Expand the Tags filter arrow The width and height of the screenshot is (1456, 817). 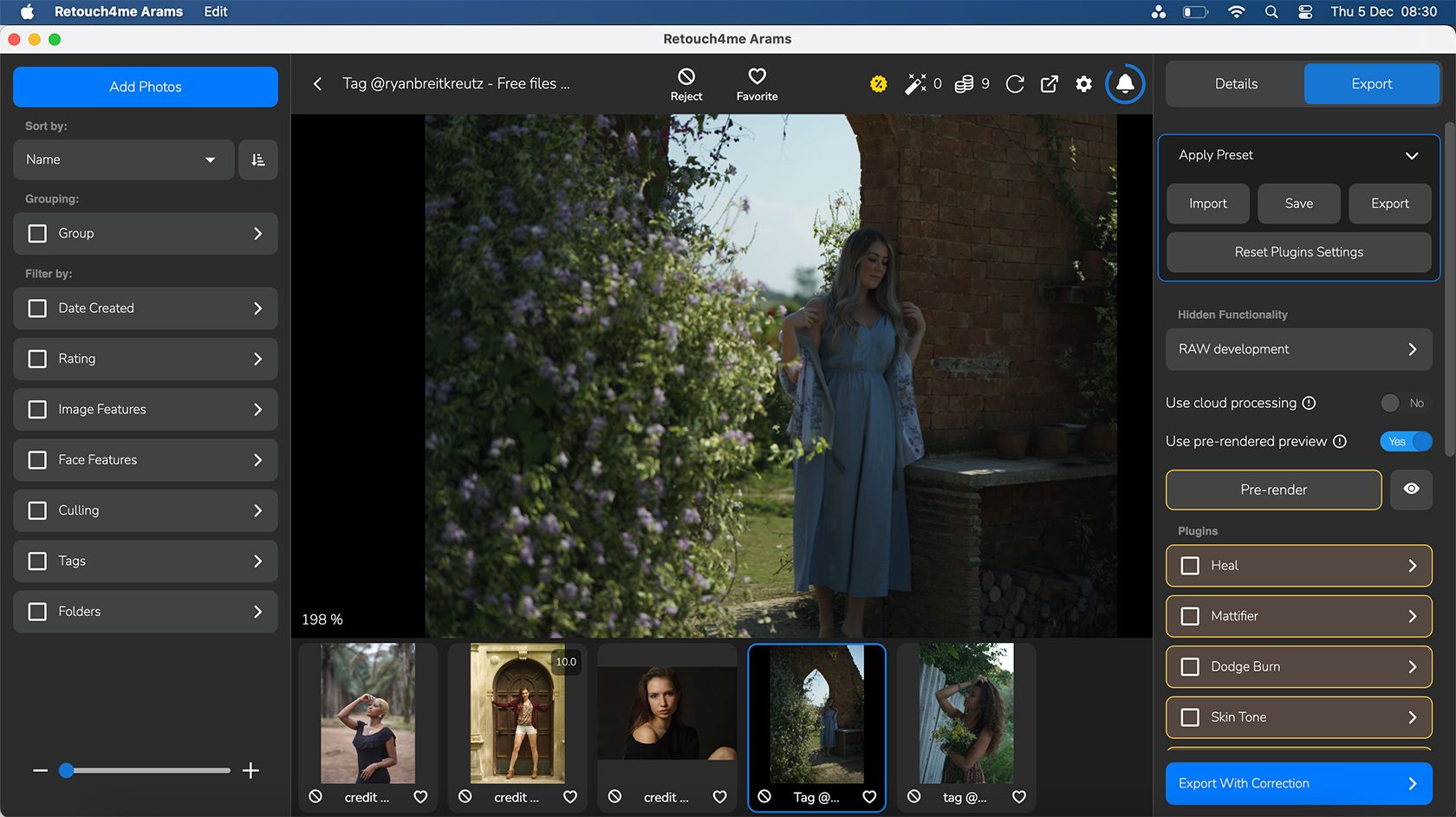257,561
